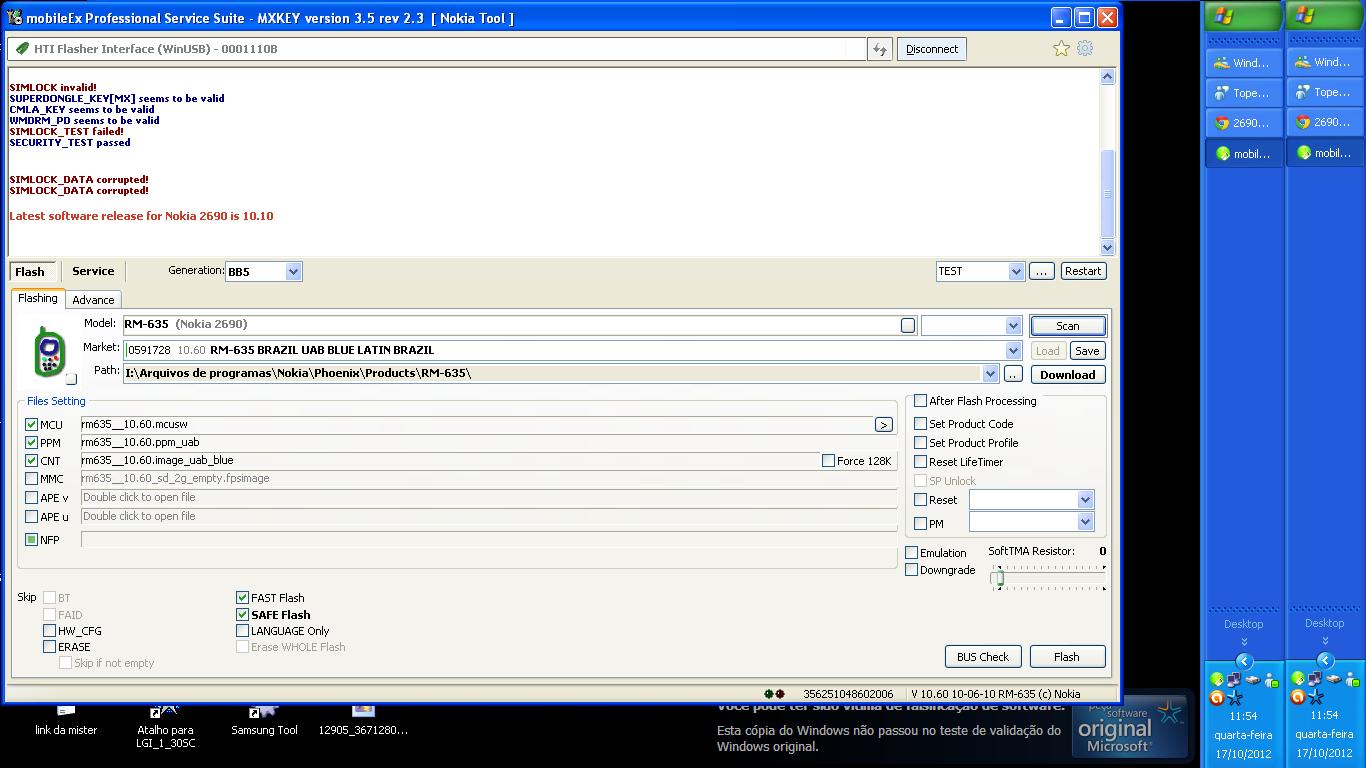This screenshot has width=1366, height=768.
Task: Select the Advance sub-tab
Action: coord(93,300)
